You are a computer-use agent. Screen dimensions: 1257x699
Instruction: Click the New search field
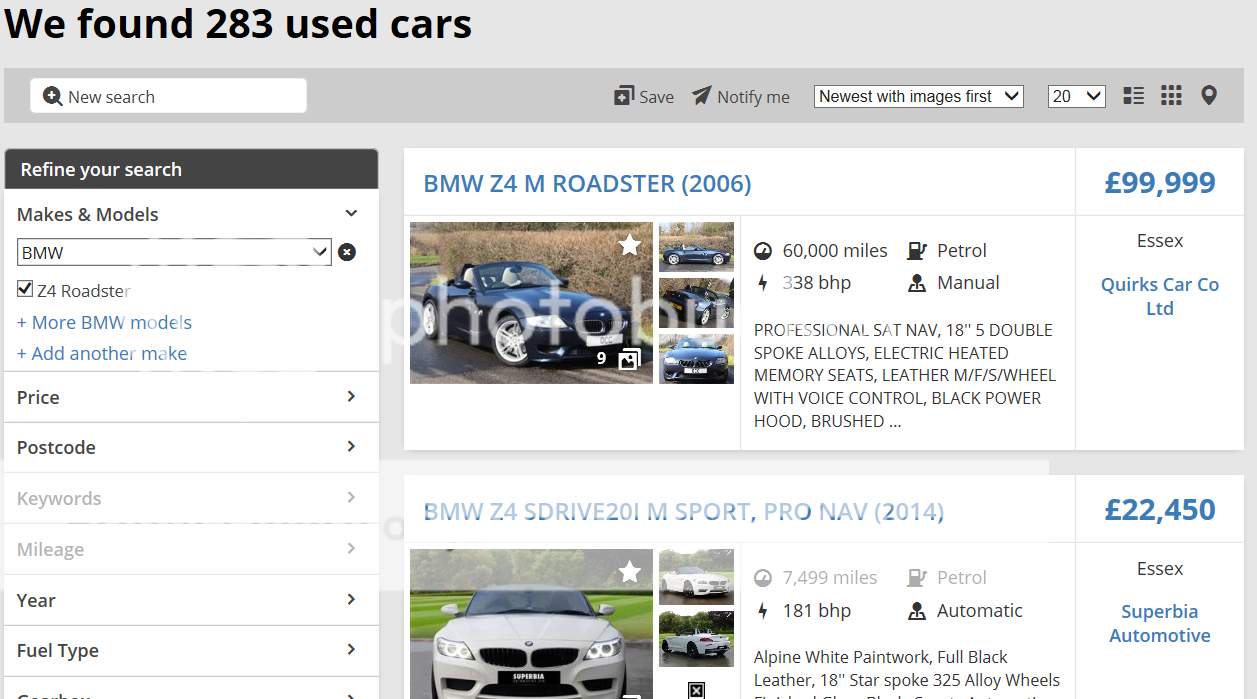click(x=168, y=96)
